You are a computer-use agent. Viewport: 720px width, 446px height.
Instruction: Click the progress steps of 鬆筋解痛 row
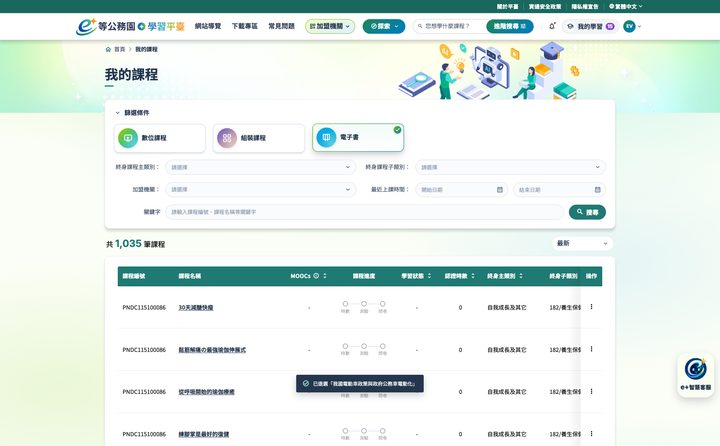[x=364, y=349]
